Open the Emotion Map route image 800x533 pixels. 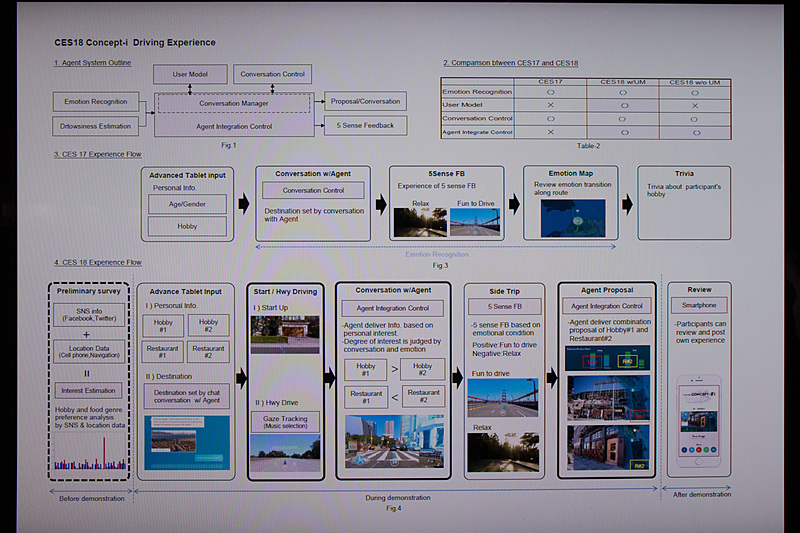[573, 218]
